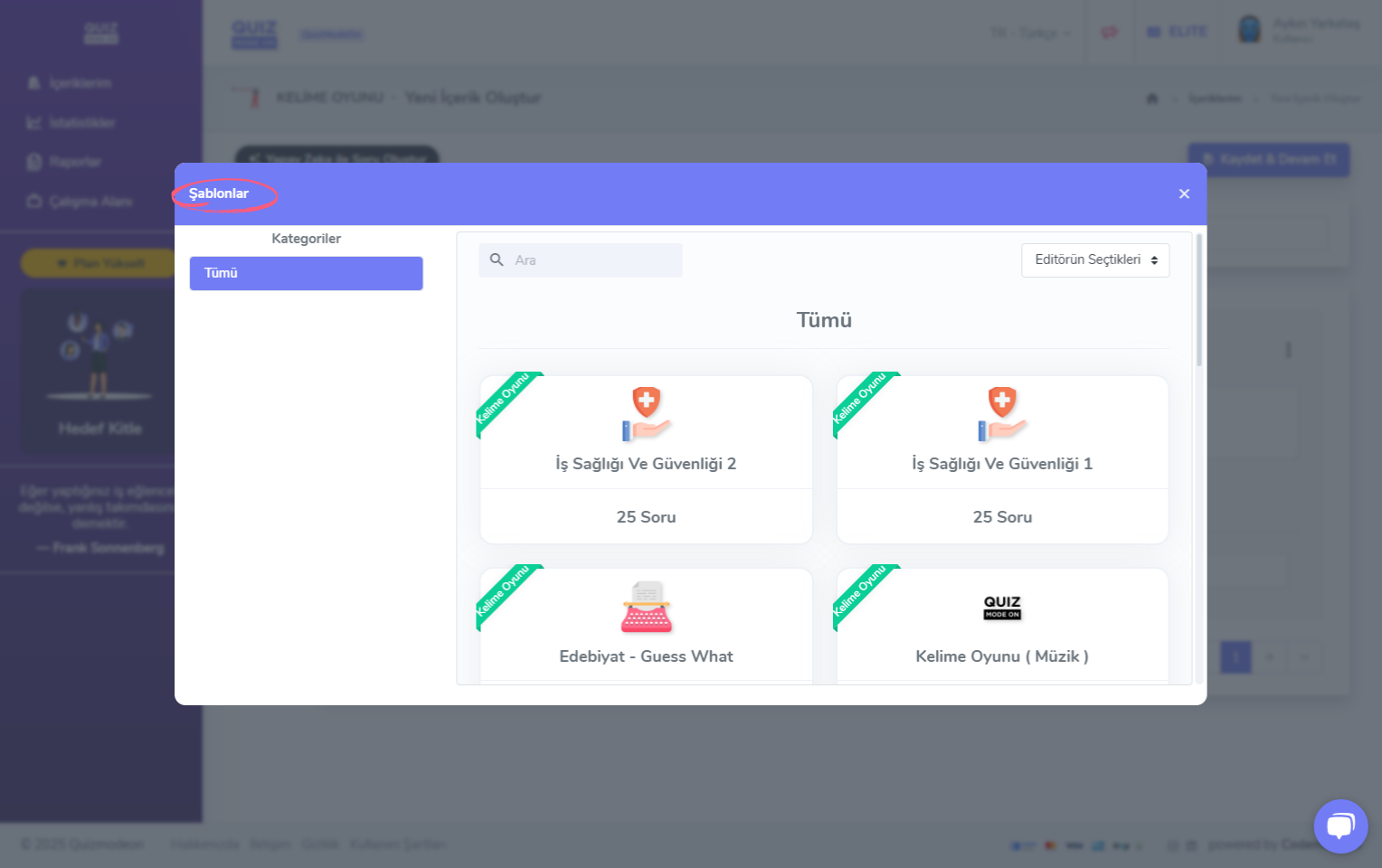1382x868 pixels.
Task: Click 25 Soru under İş Sağlığı 1
Action: click(1002, 517)
